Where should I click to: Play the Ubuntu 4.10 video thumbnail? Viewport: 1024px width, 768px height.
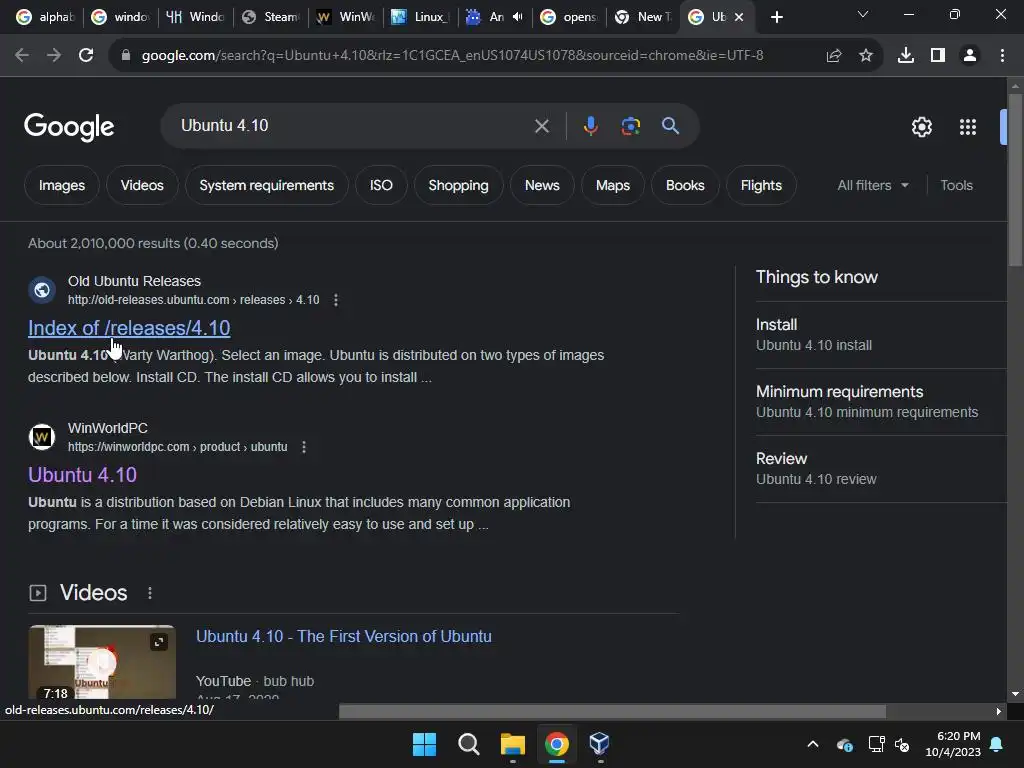(102, 662)
